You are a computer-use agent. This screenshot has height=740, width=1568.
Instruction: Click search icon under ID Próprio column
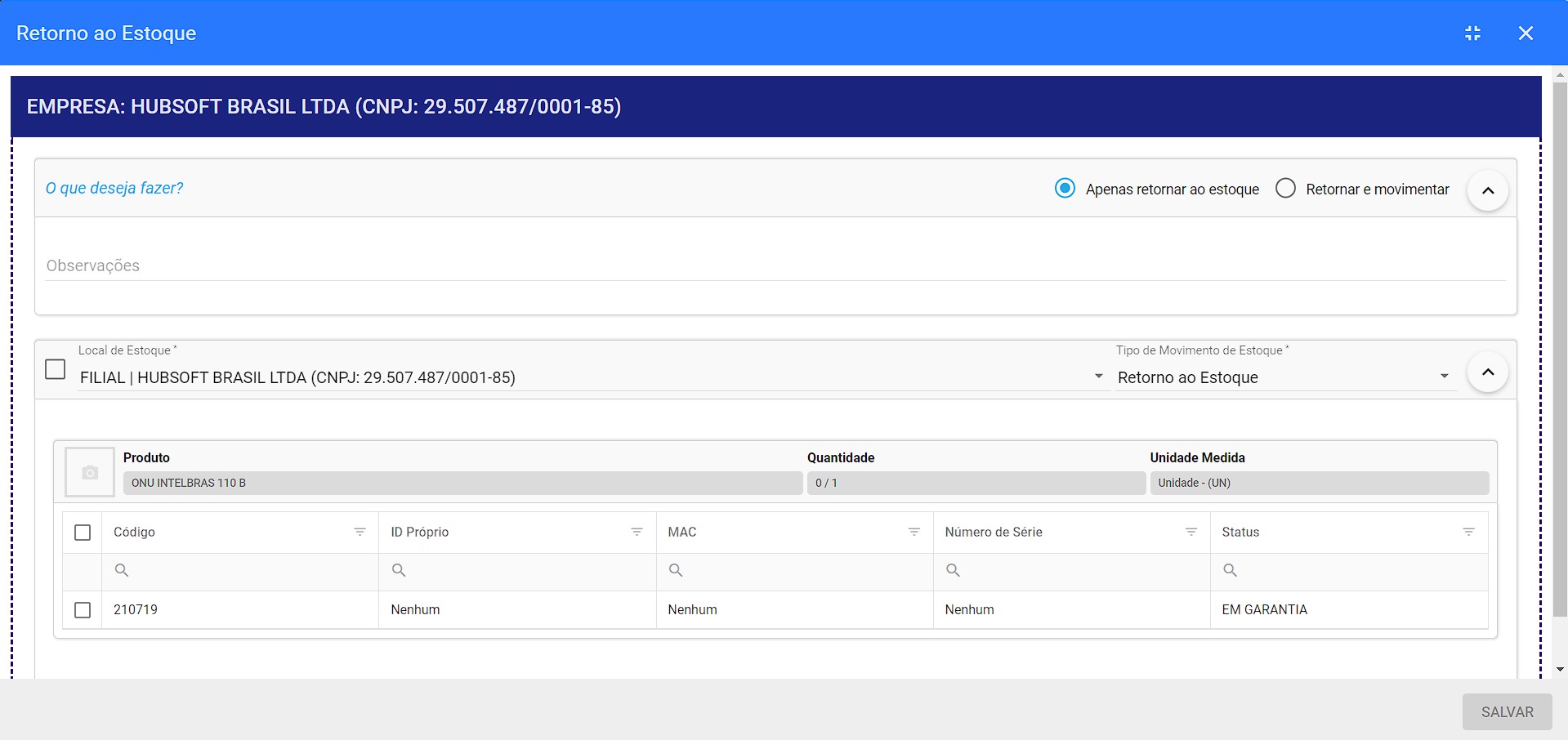click(399, 570)
